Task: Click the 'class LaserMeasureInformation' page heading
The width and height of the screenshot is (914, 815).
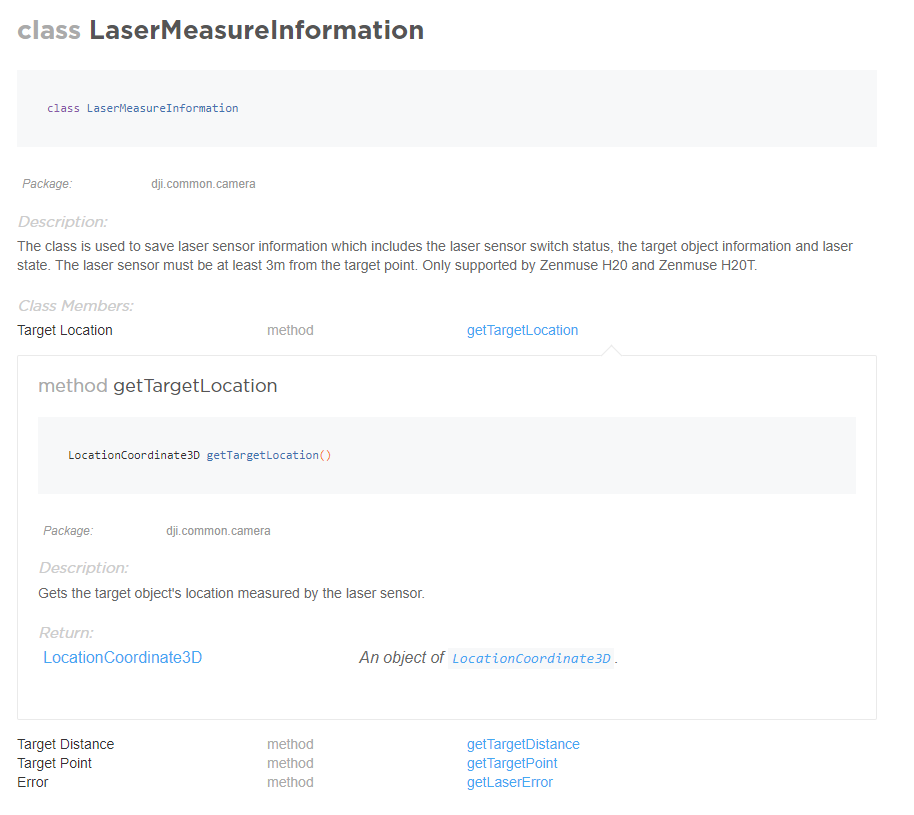Action: click(x=221, y=30)
